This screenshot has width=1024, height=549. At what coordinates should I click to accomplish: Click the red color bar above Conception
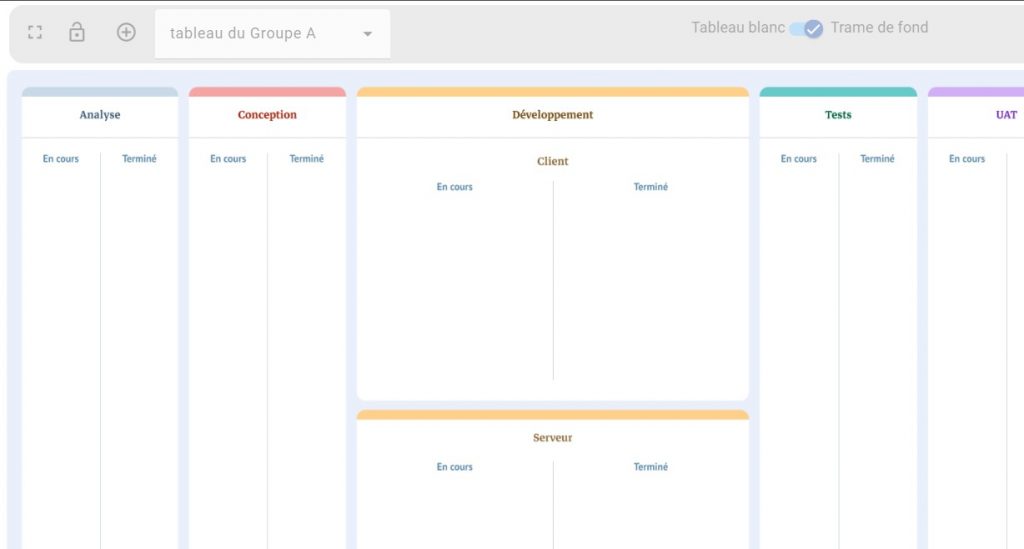267,92
